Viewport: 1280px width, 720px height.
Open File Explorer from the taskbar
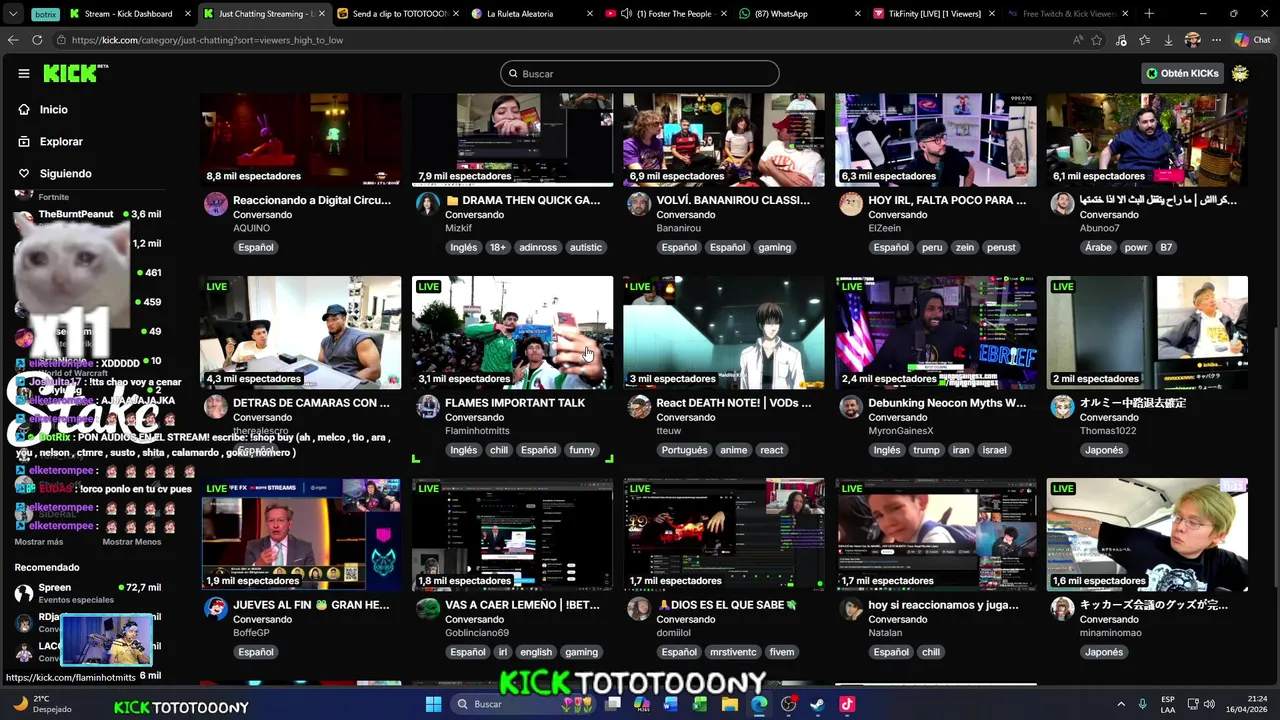730,704
